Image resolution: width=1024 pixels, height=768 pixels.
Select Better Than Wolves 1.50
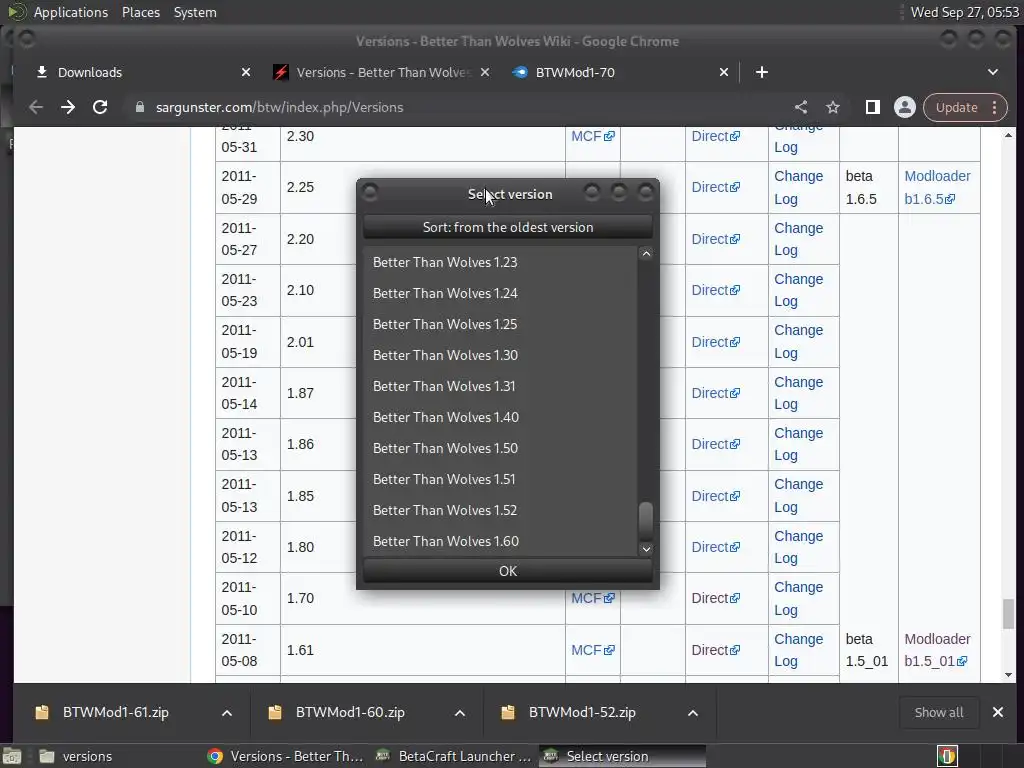(x=500, y=449)
